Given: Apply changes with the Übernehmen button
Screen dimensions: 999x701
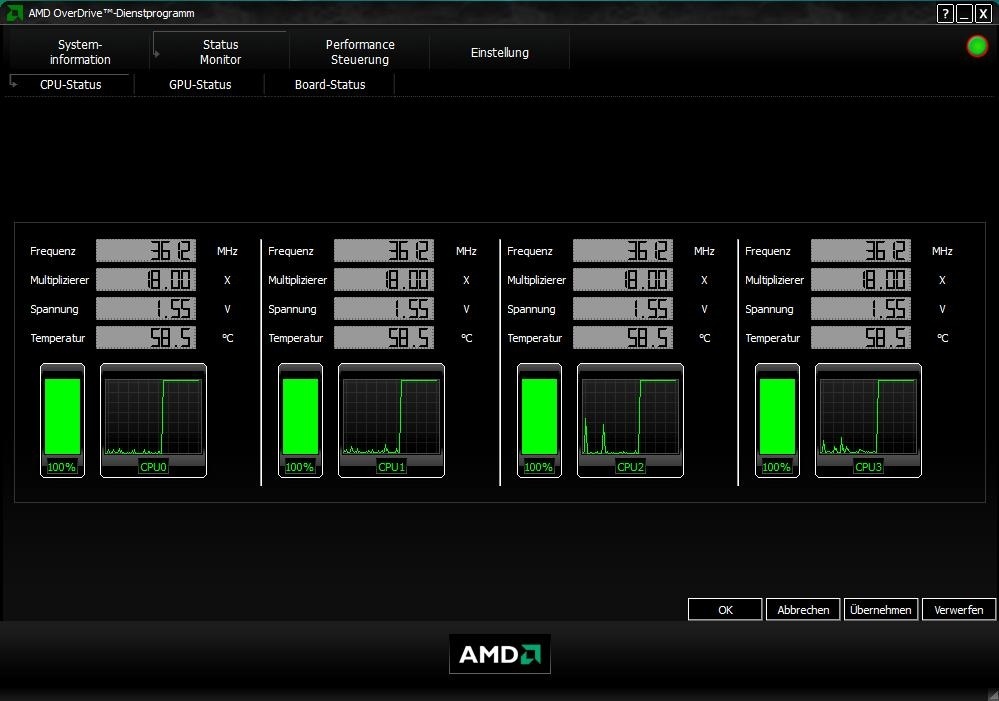Looking at the screenshot, I should [x=880, y=609].
